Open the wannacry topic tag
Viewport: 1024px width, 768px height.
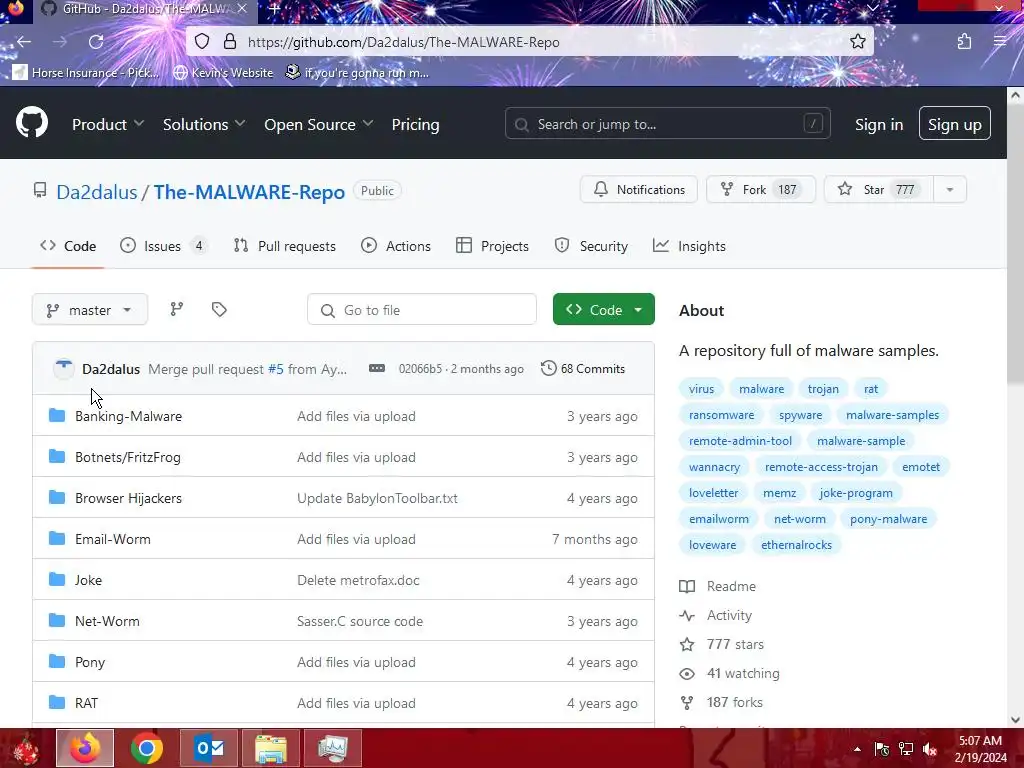[714, 466]
